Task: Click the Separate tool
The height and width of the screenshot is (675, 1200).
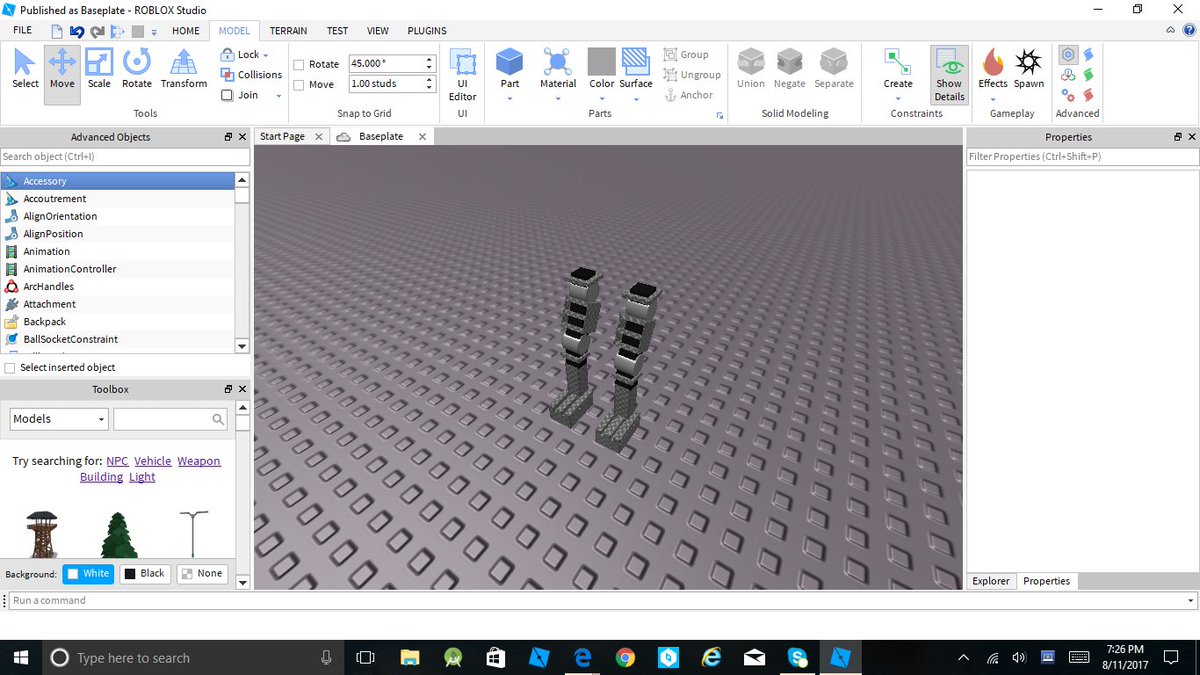Action: [x=833, y=69]
